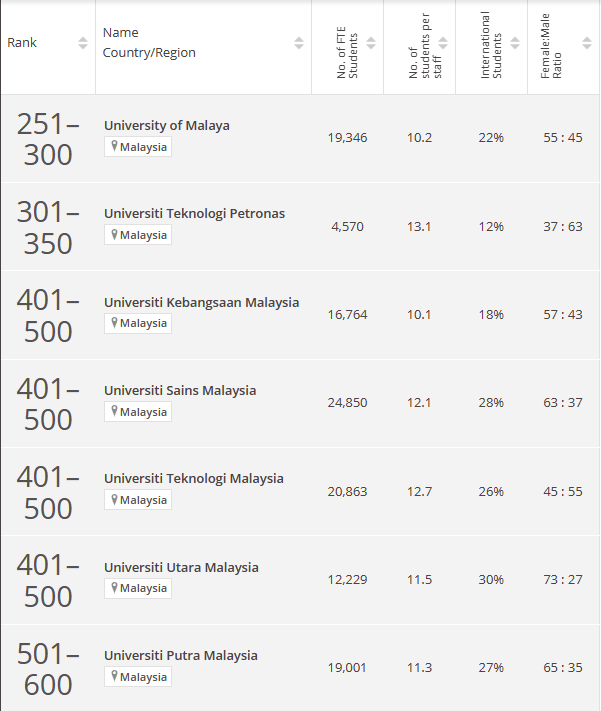Click the location pin under Universiti Kebangsaan Malaysia
Viewport: 601px width, 711px height.
point(115,323)
